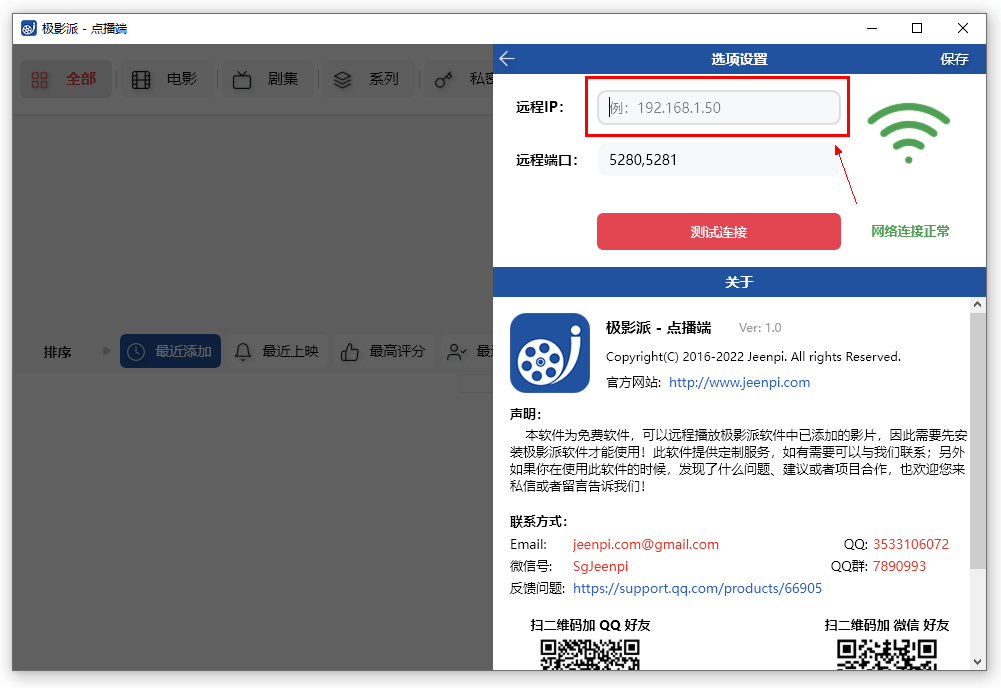Click the film strip icon beside 电影
This screenshot has height=688, width=1001.
coord(141,80)
